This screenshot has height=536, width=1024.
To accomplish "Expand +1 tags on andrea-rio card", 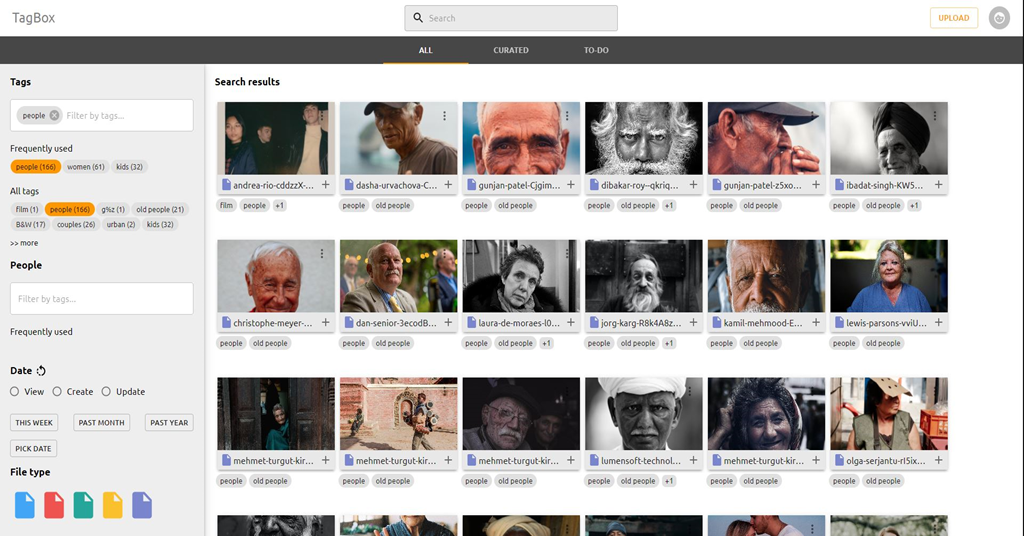I will click(x=280, y=206).
